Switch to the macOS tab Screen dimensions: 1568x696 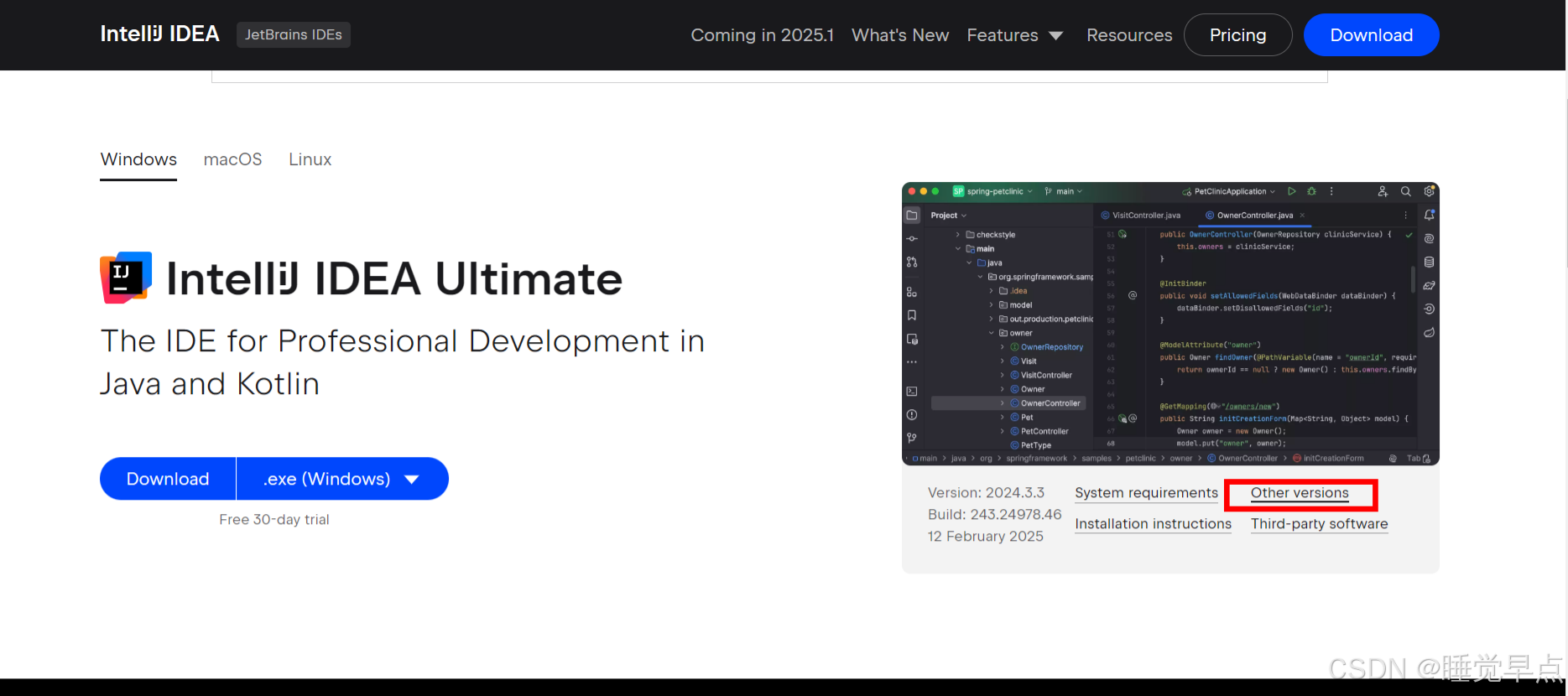[232, 159]
